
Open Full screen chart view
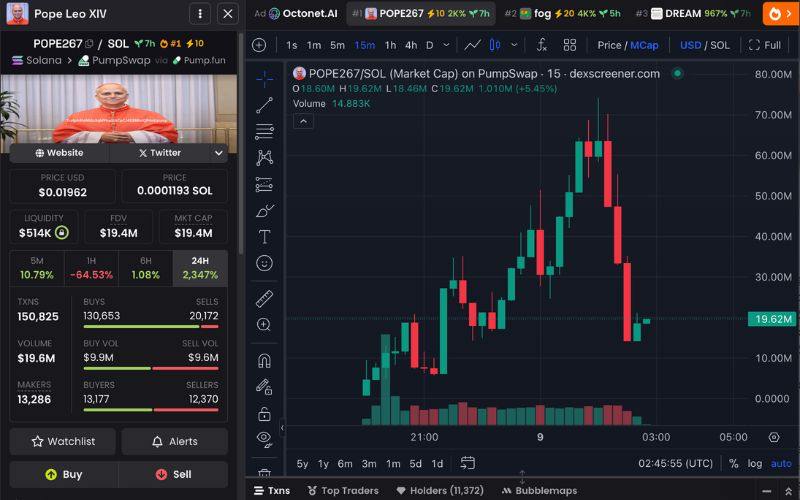pyautogui.click(x=764, y=45)
